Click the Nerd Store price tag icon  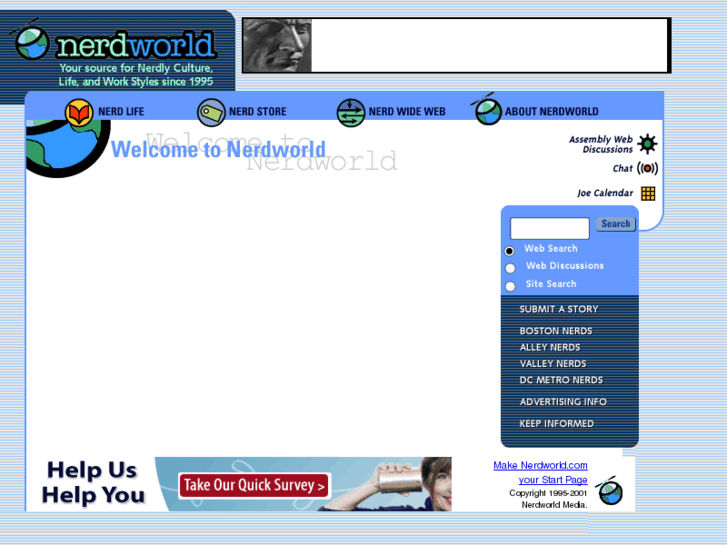coord(211,112)
